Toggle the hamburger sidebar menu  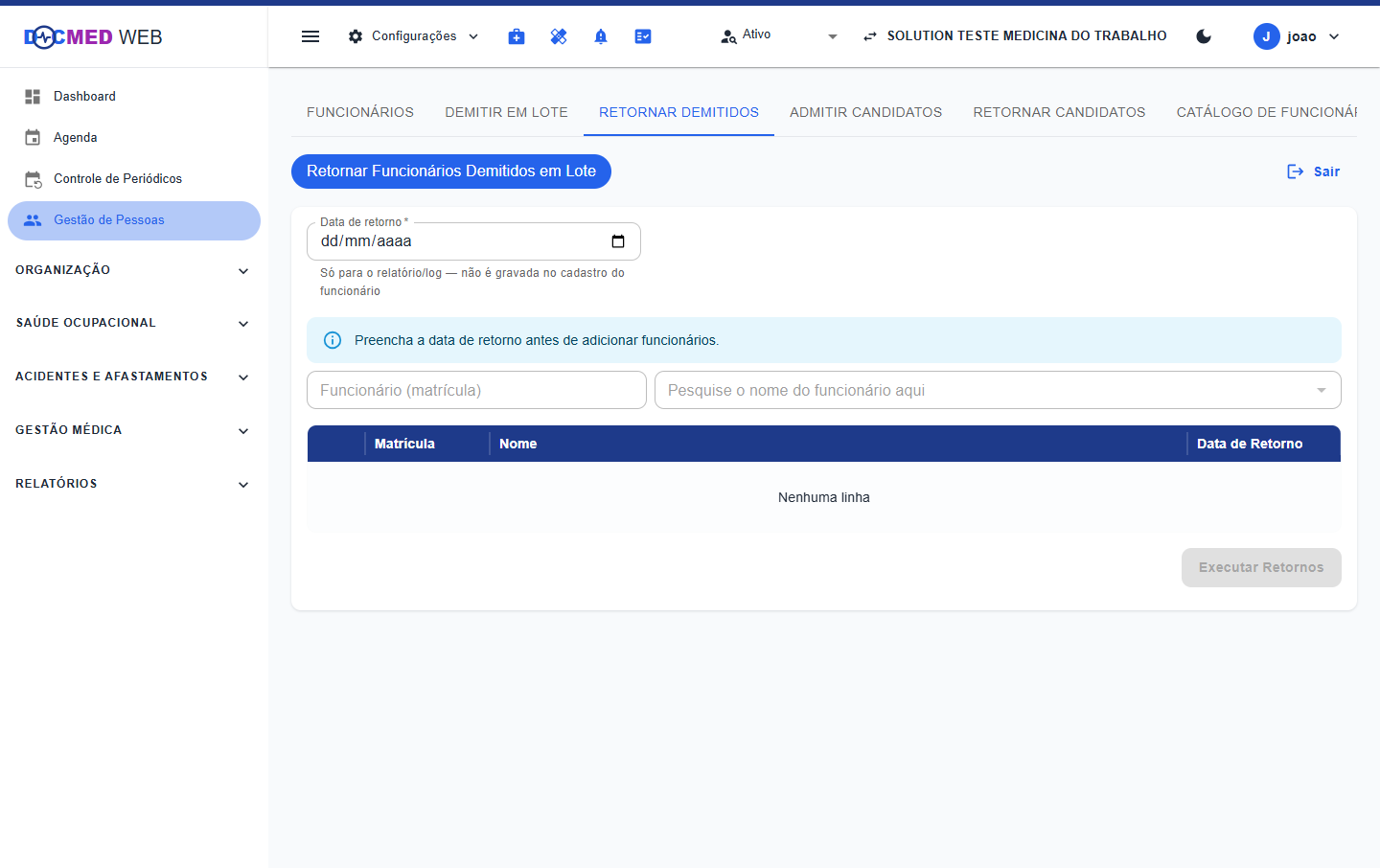tap(310, 36)
